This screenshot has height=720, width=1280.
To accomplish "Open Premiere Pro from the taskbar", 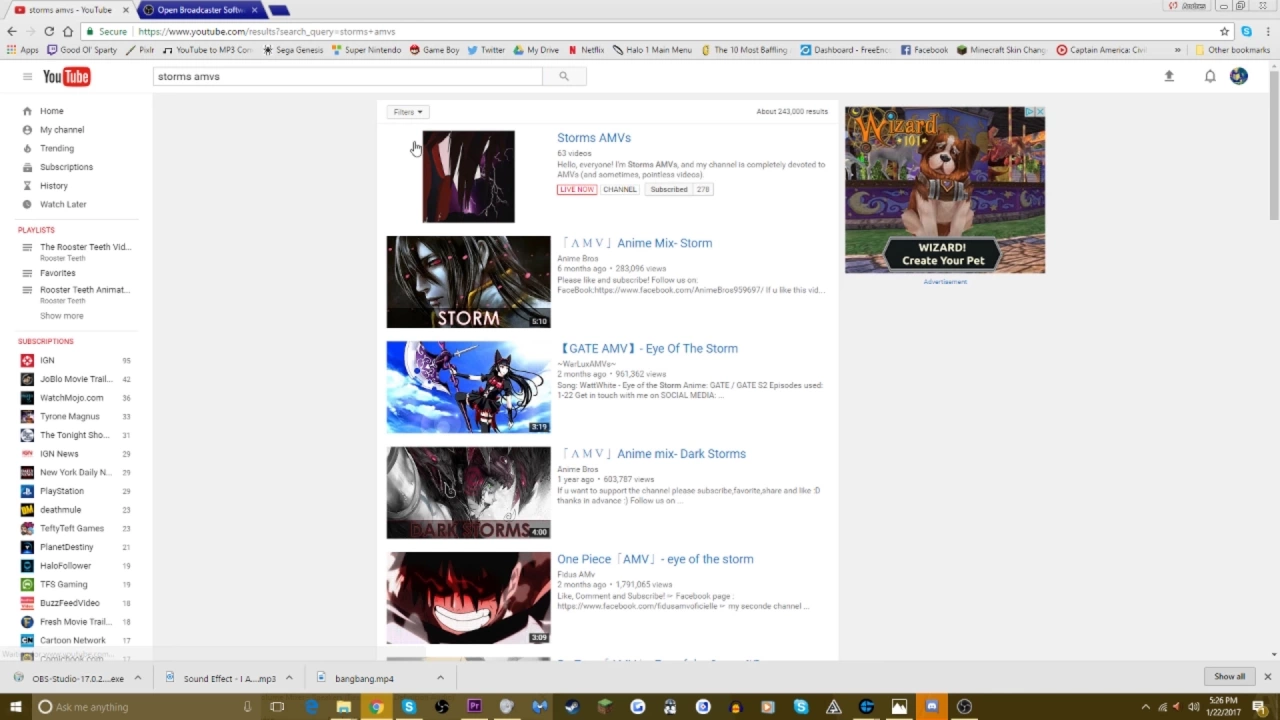I will coord(474,707).
